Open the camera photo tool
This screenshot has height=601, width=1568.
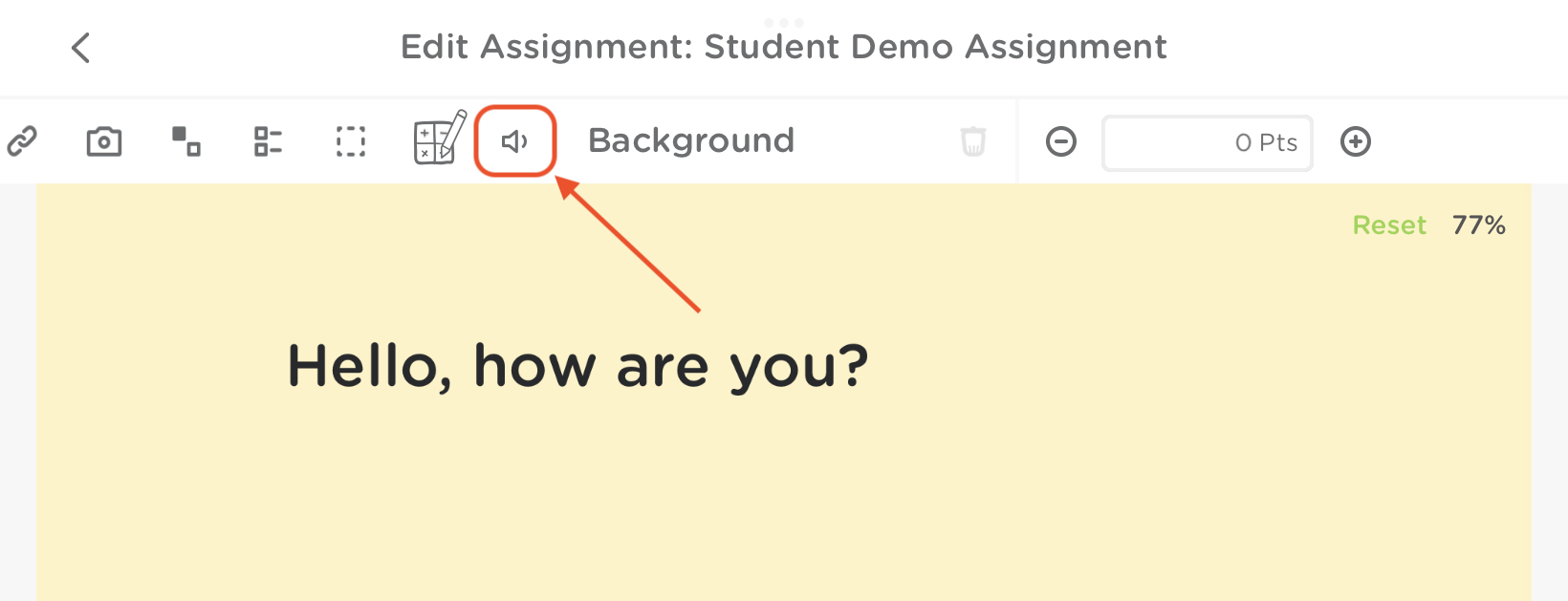point(103,141)
